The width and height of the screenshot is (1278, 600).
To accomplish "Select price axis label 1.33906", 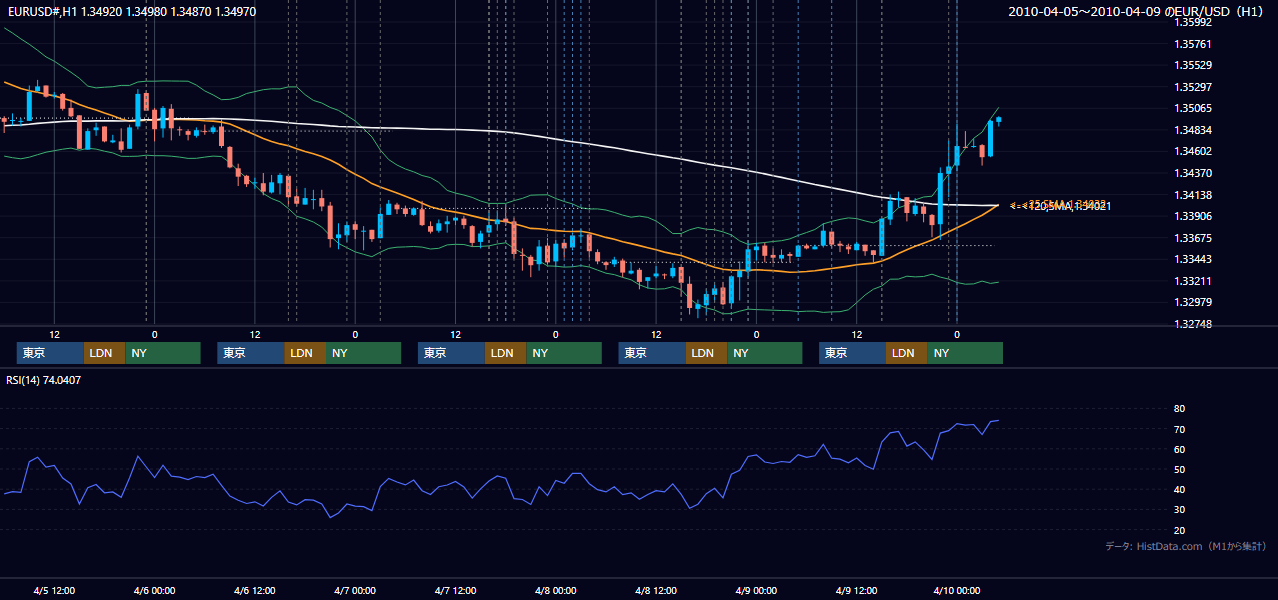I will 1195,216.
